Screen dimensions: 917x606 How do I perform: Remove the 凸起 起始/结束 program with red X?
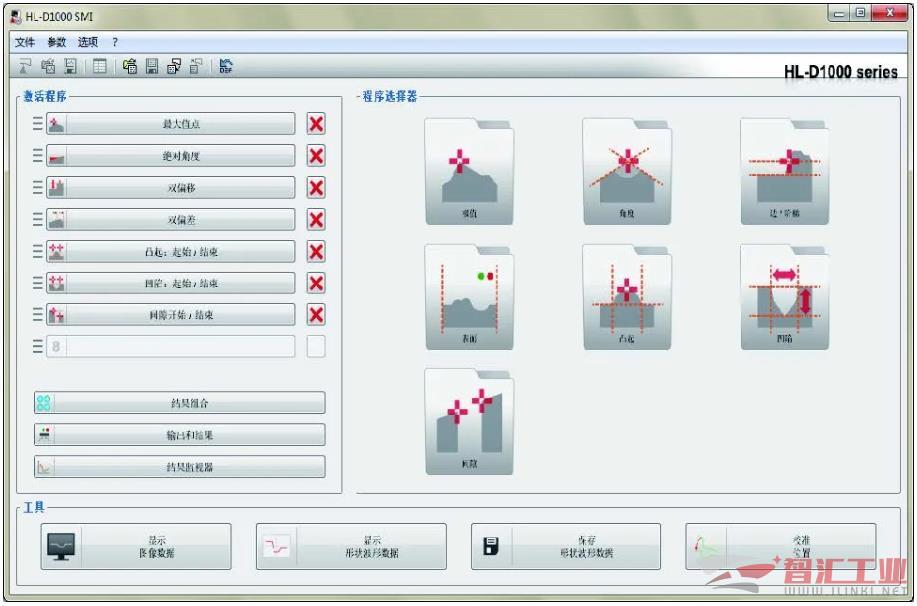click(x=316, y=252)
